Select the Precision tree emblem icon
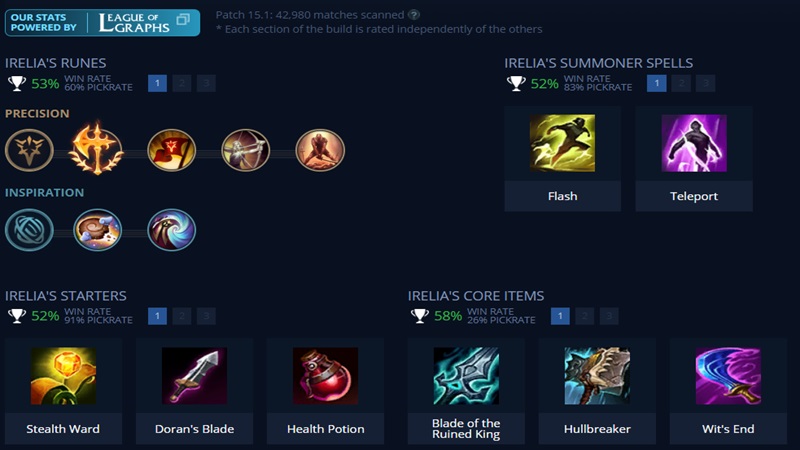 click(x=30, y=150)
